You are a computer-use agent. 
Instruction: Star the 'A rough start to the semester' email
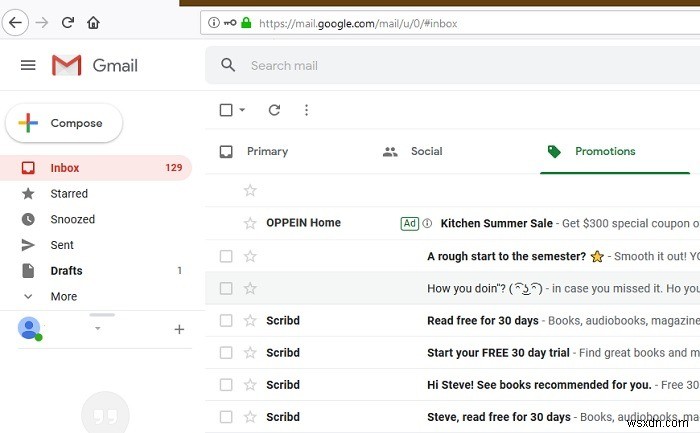[250, 256]
